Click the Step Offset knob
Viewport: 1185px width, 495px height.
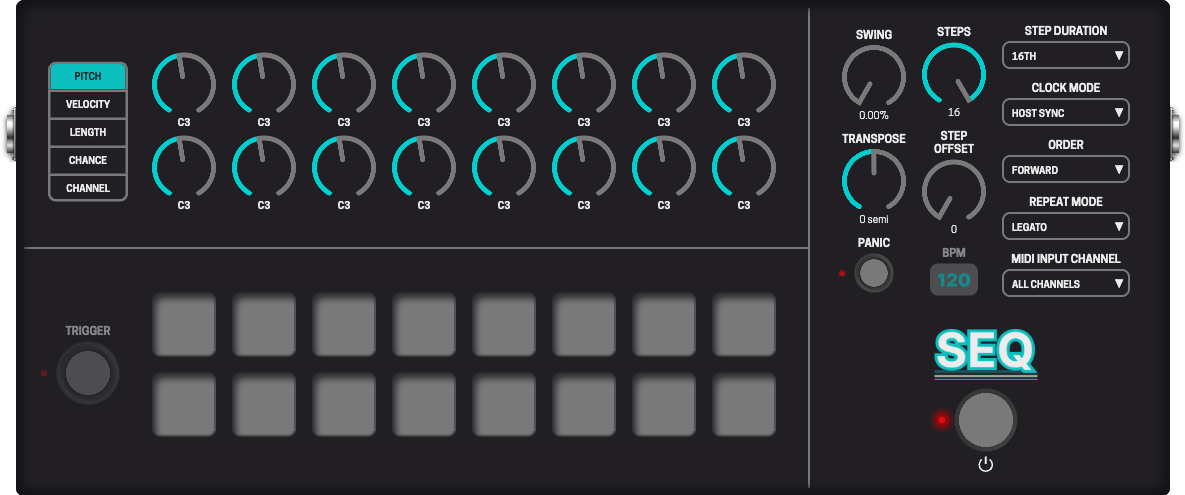[x=953, y=190]
